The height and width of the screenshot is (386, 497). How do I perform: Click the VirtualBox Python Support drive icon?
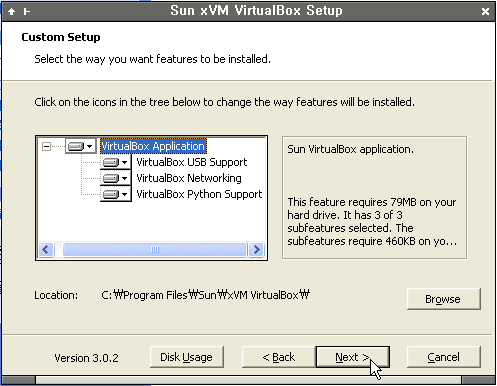(111, 194)
